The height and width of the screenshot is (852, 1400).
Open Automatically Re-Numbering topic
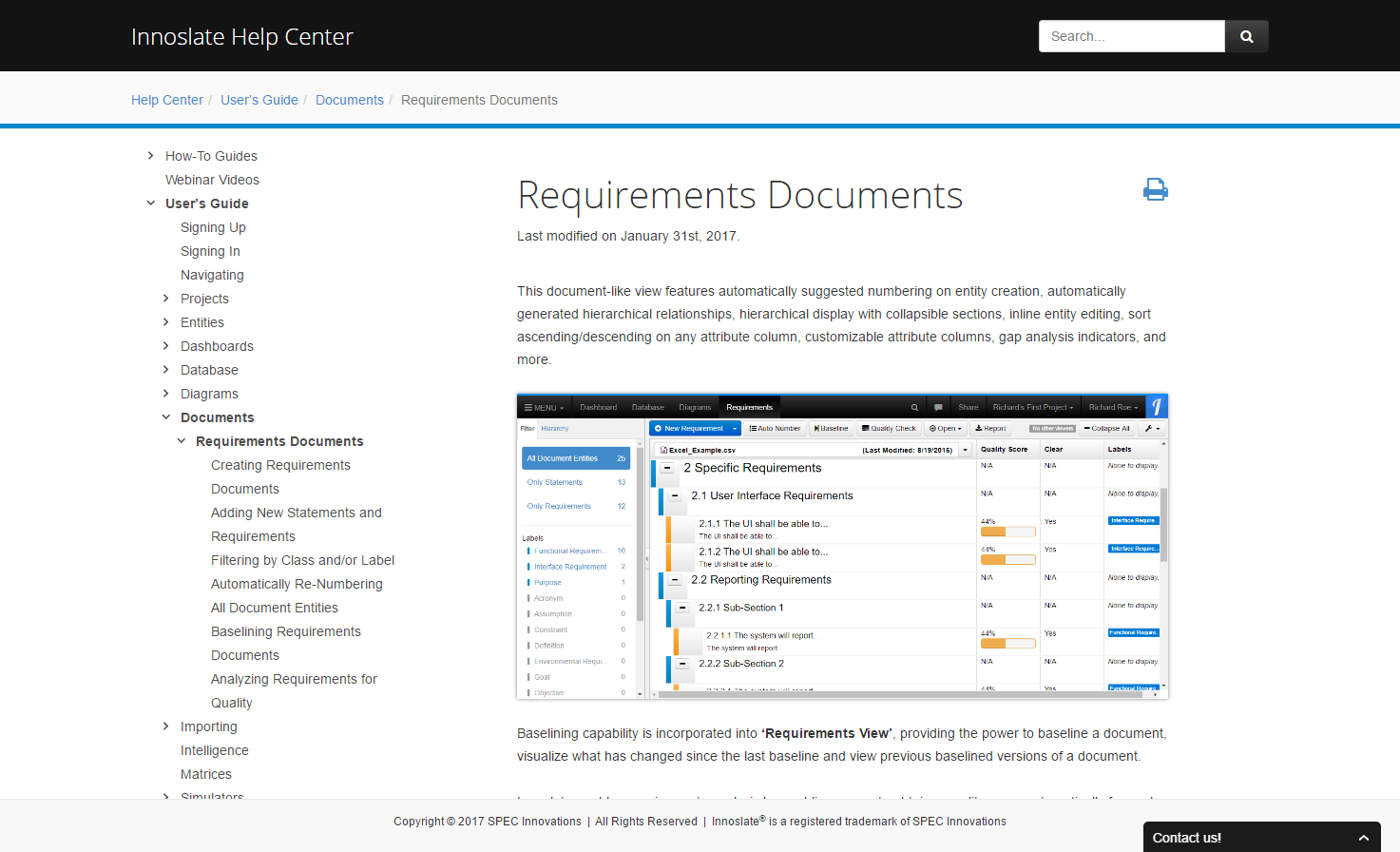point(297,584)
